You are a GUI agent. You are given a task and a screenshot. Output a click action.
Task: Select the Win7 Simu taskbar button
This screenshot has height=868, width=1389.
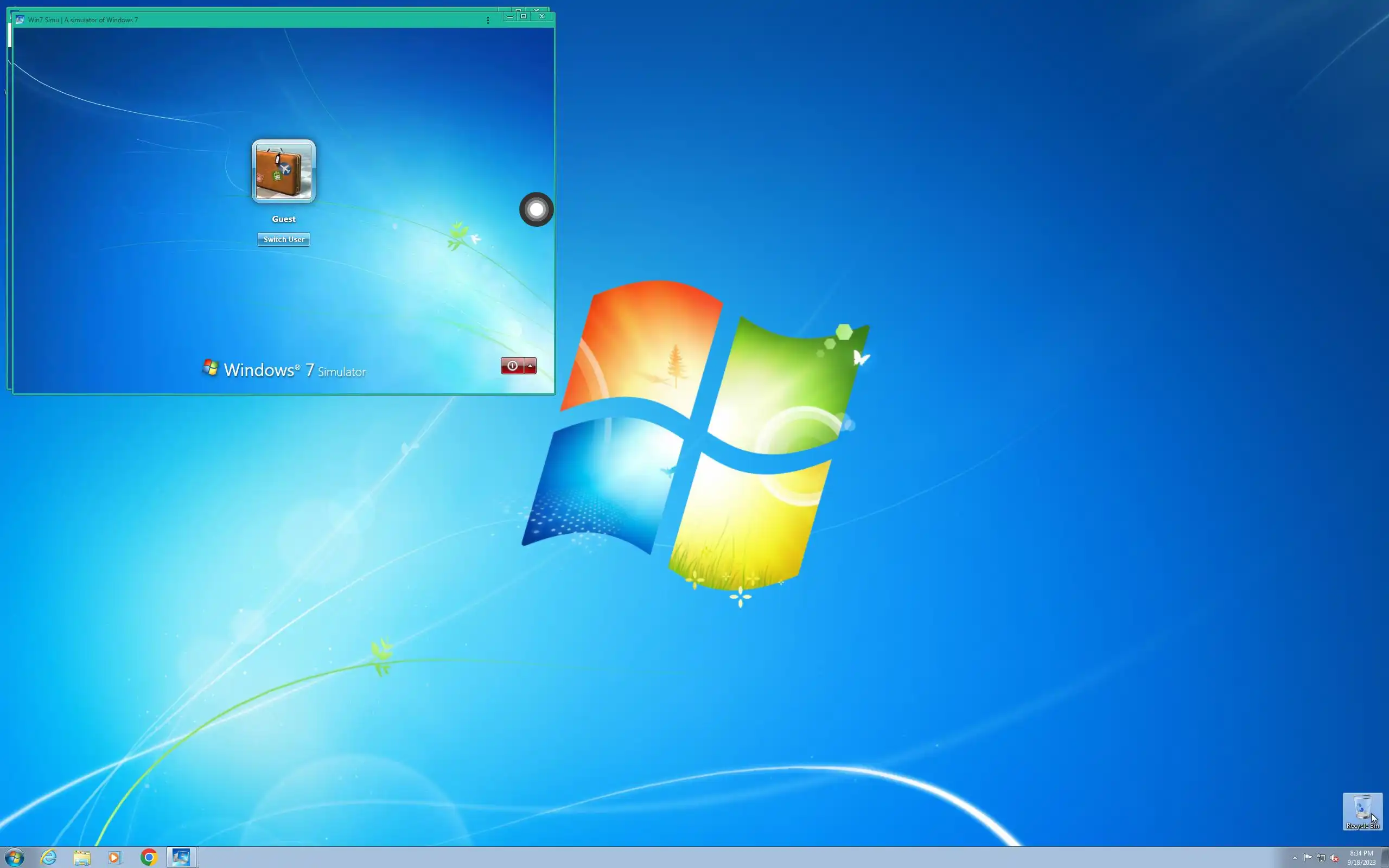pyautogui.click(x=182, y=858)
